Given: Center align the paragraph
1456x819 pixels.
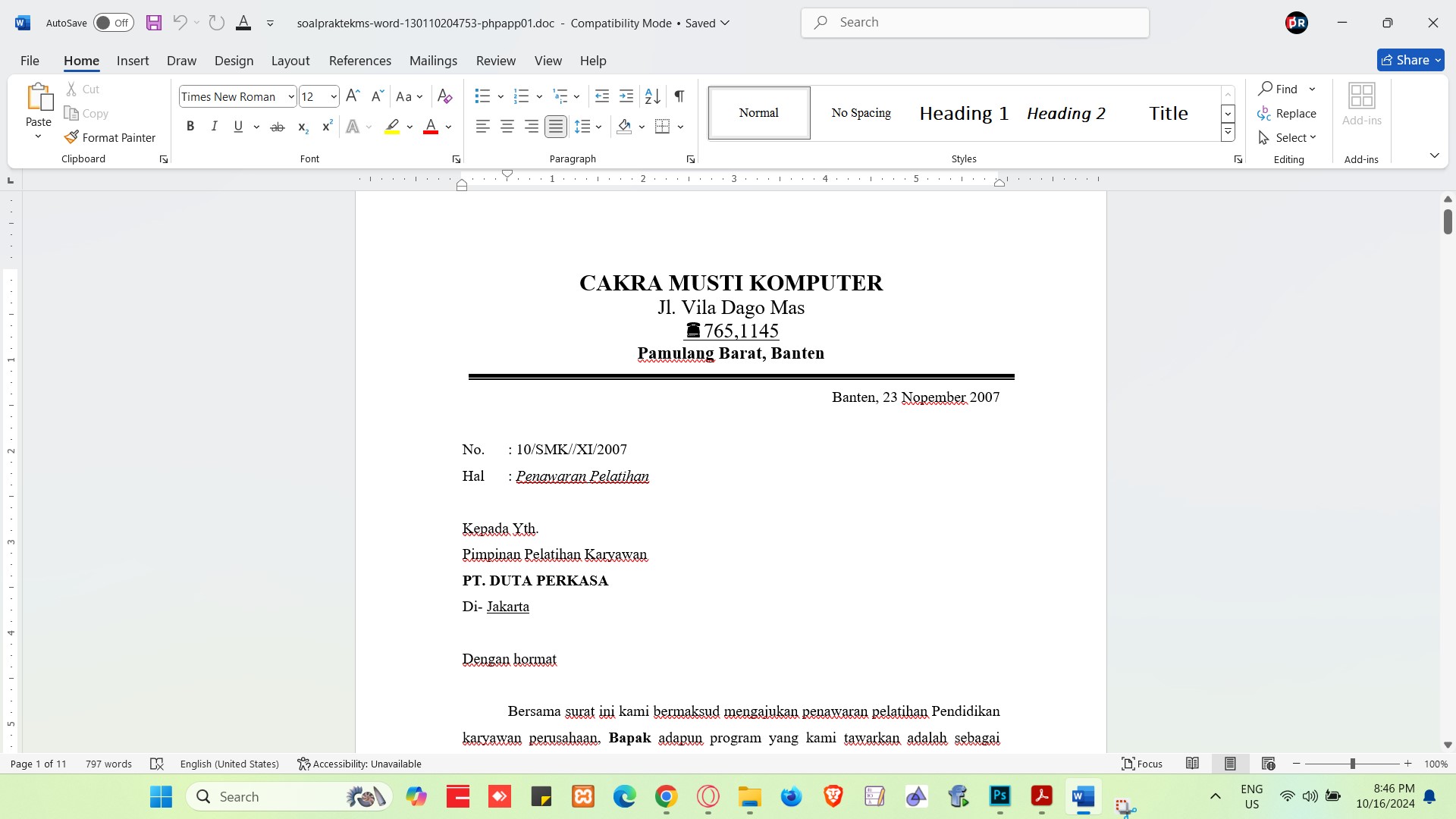Looking at the screenshot, I should click(507, 126).
